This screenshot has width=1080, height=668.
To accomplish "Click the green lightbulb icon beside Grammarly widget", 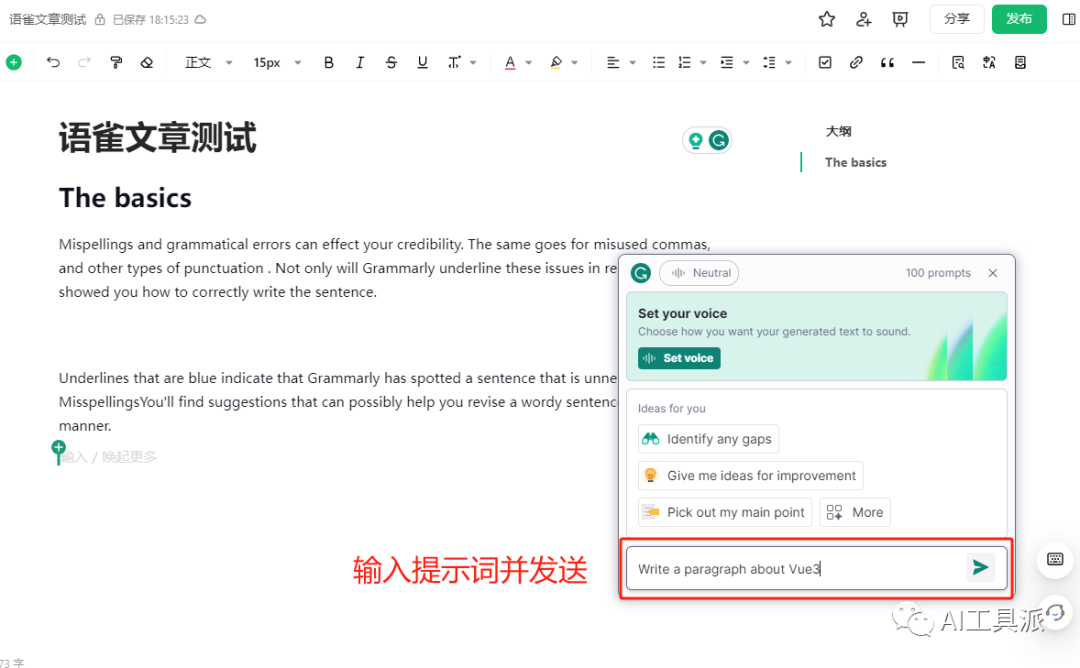I will [x=696, y=140].
